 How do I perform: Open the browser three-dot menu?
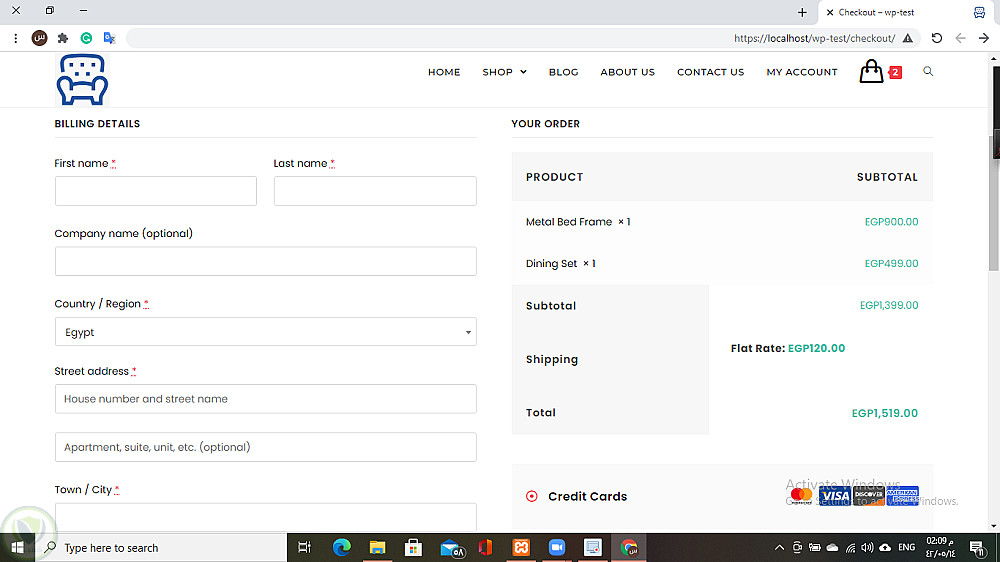(x=16, y=38)
